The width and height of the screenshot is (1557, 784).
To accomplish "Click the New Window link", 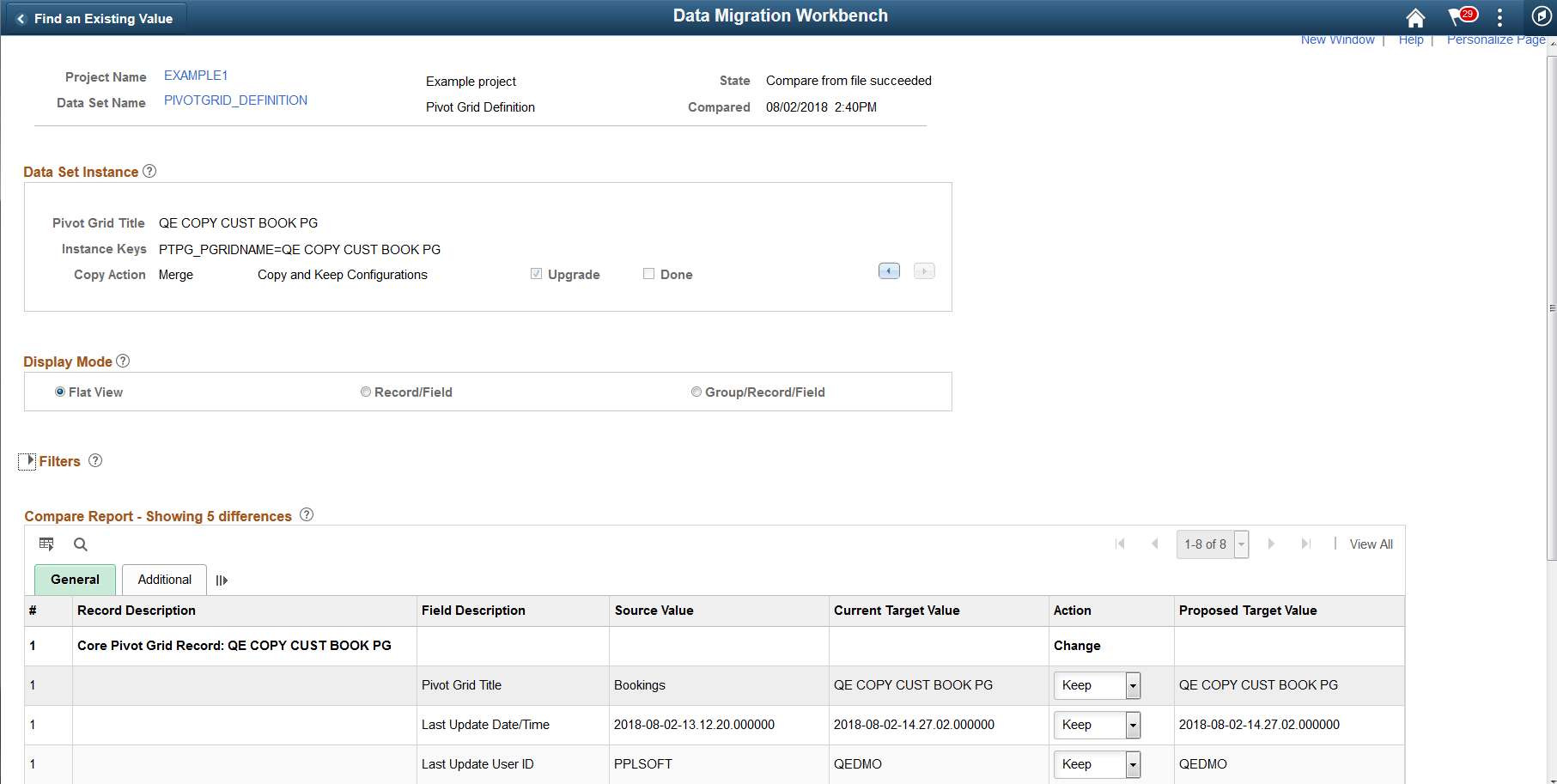I will [x=1337, y=40].
